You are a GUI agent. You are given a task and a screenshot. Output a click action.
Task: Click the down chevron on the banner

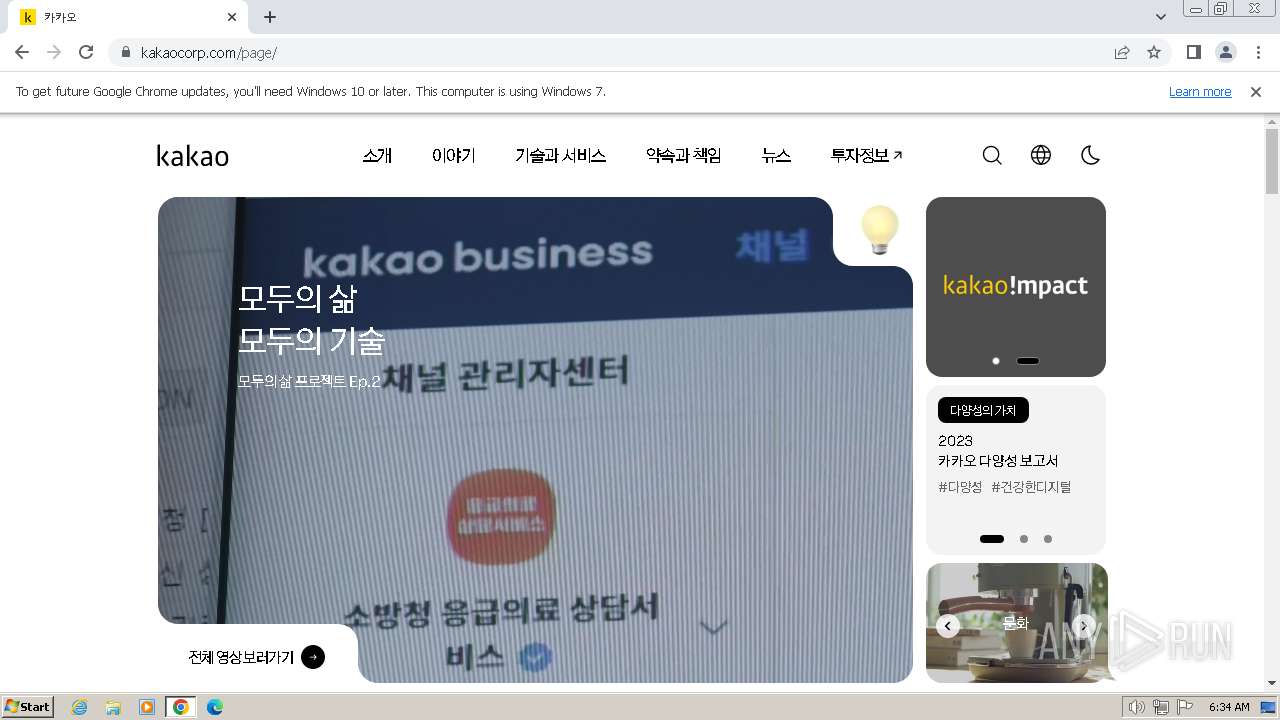(713, 627)
